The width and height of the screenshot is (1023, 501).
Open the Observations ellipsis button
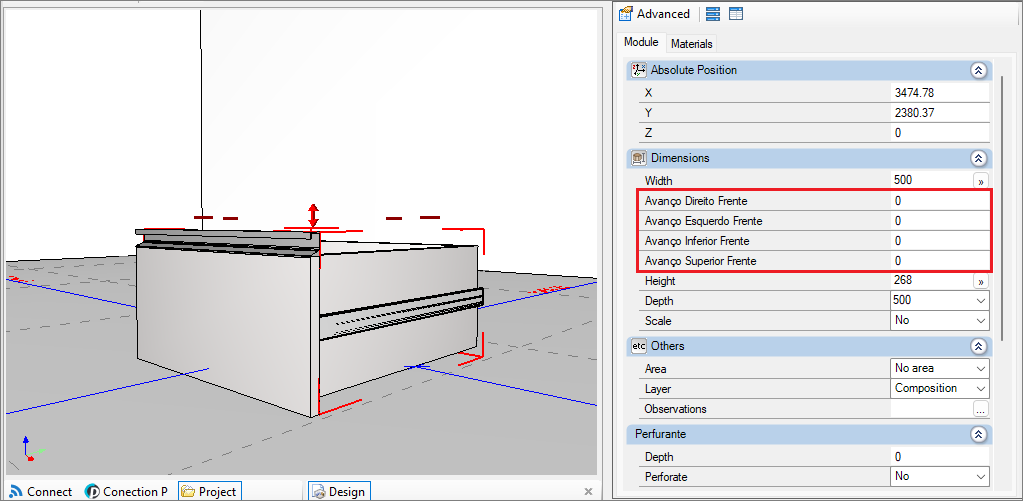tap(981, 409)
